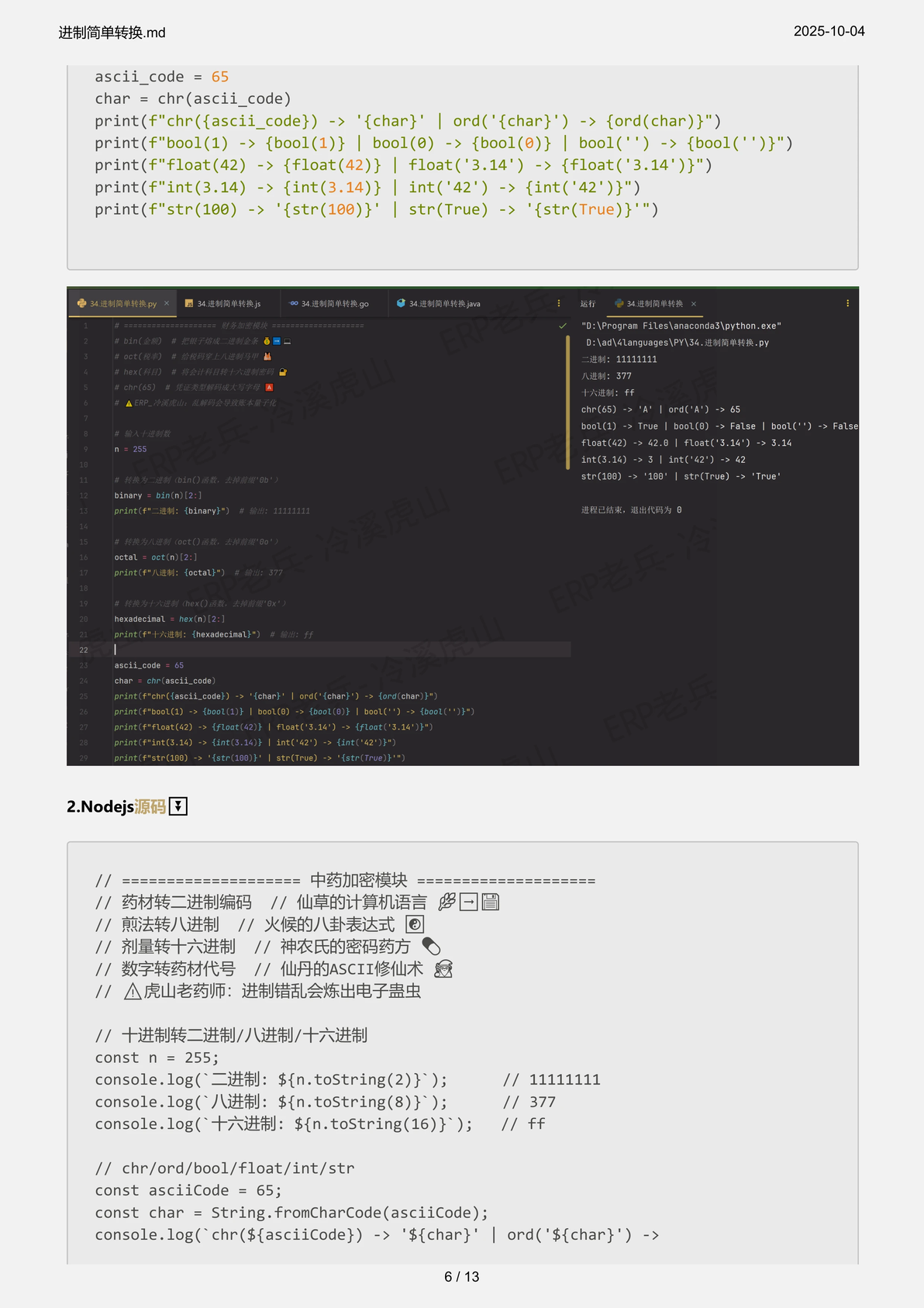Screen dimensions: 924x1308
Task: Click the warning emoji on line 6
Action: click(129, 403)
